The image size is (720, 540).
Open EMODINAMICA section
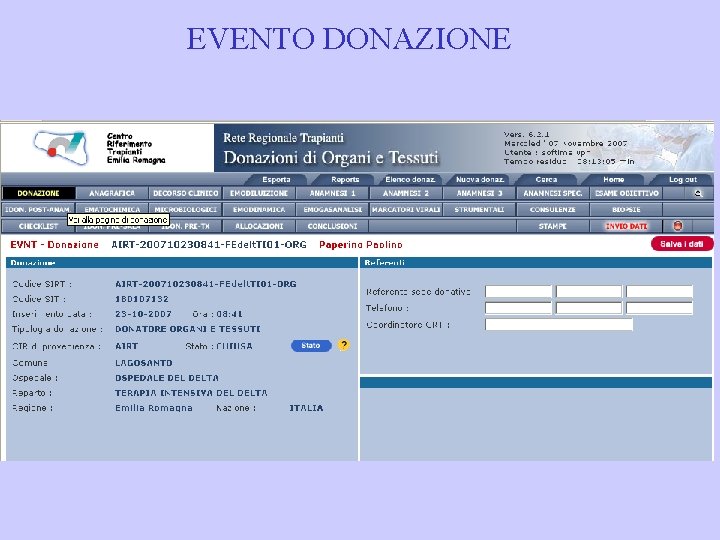tap(259, 209)
